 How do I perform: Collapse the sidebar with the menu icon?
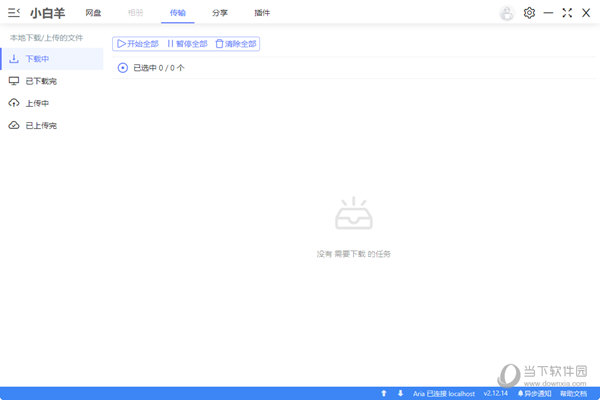14,13
